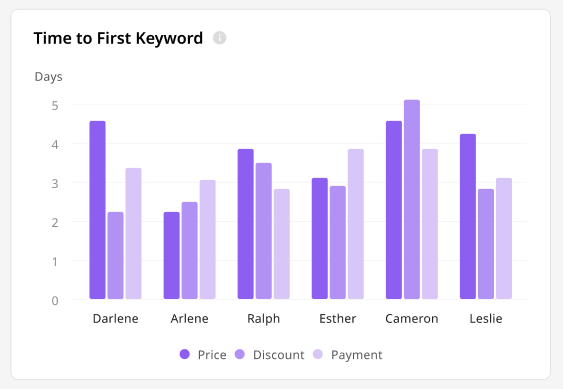563x389 pixels.
Task: Click Darlene's Discount bar
Action: pyautogui.click(x=116, y=255)
